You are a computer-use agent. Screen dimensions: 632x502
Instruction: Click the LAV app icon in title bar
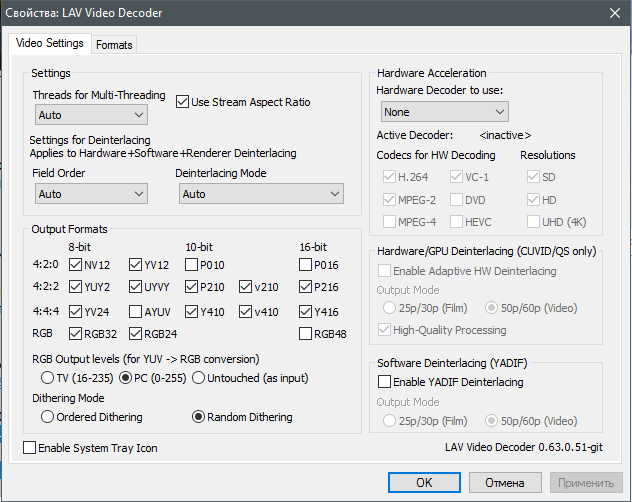pyautogui.click(x=11, y=12)
